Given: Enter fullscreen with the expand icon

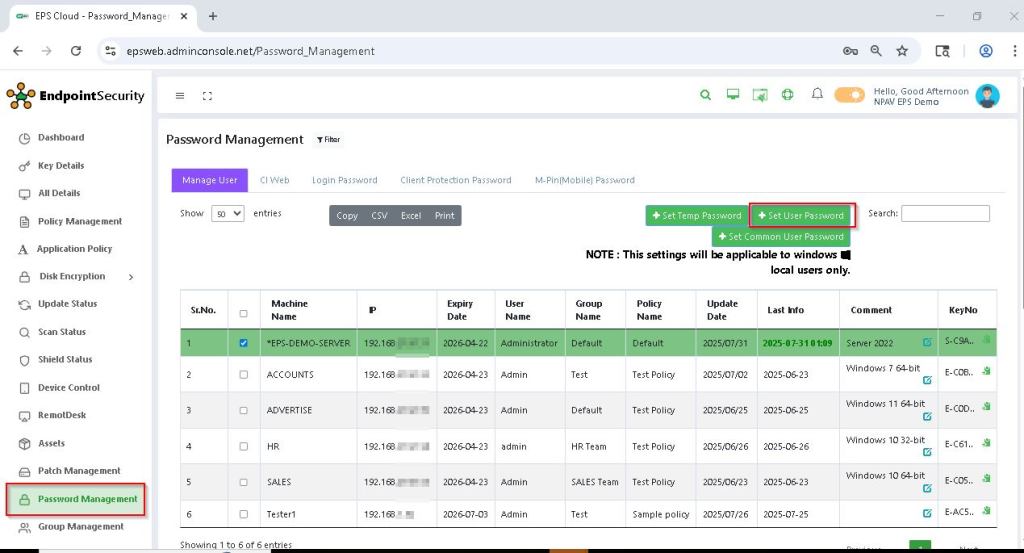Looking at the screenshot, I should 207,96.
